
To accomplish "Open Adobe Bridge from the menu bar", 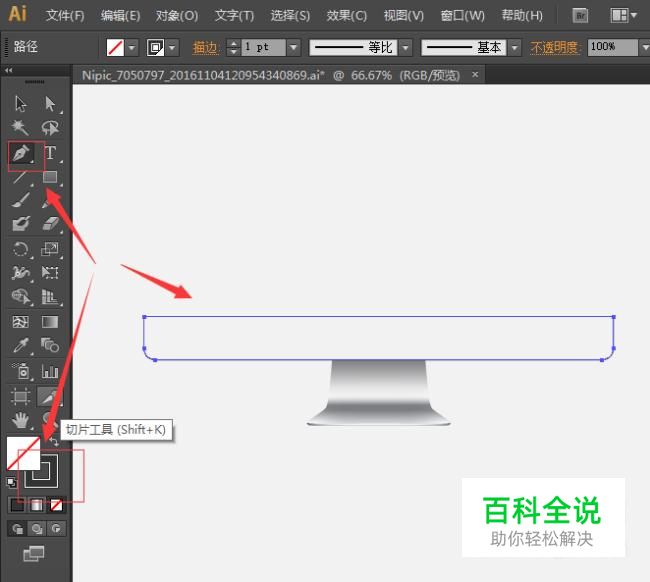I will point(580,16).
